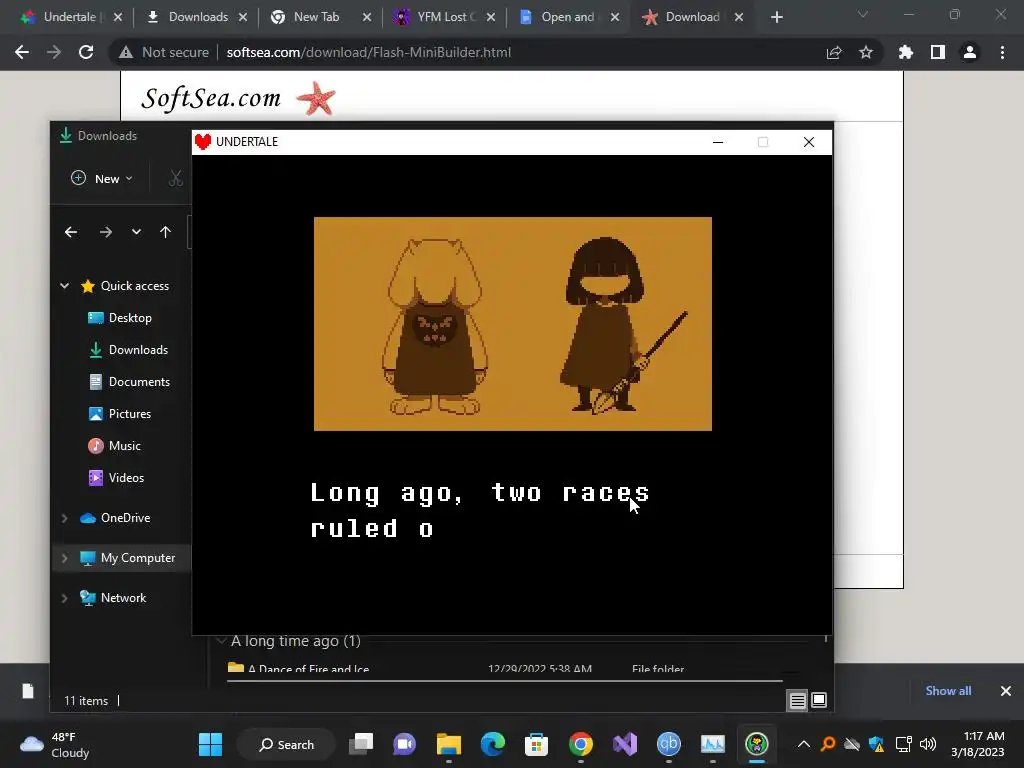Click the Not secure warning icon

(126, 52)
